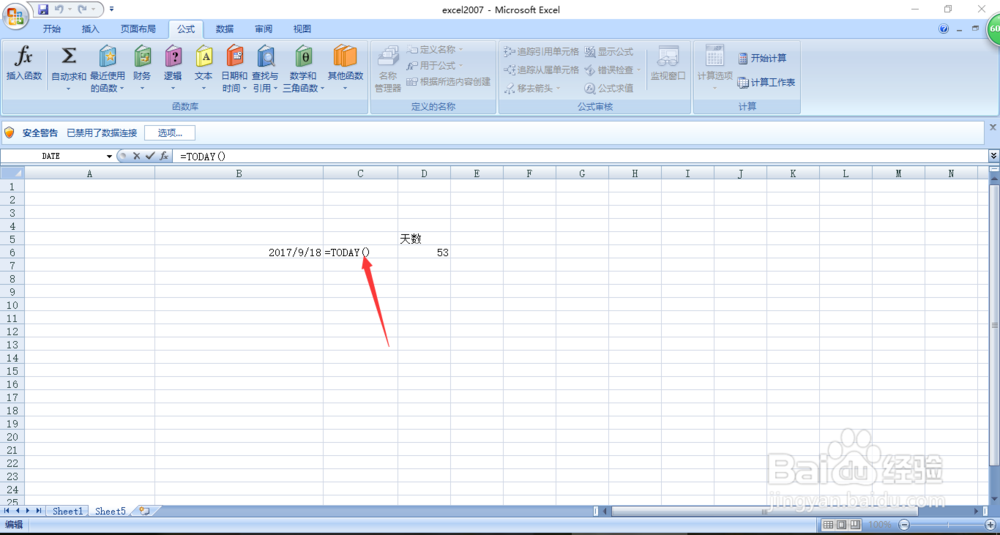Insert a new worksheet tab icon
Screen dimensions: 1000x535
145,511
